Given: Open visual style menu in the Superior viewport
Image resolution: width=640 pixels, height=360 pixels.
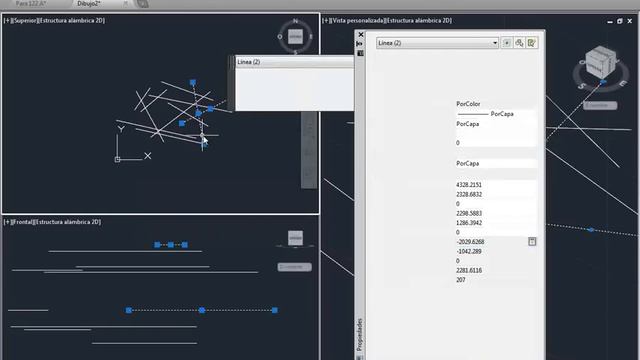Looking at the screenshot, I should click(x=71, y=20).
